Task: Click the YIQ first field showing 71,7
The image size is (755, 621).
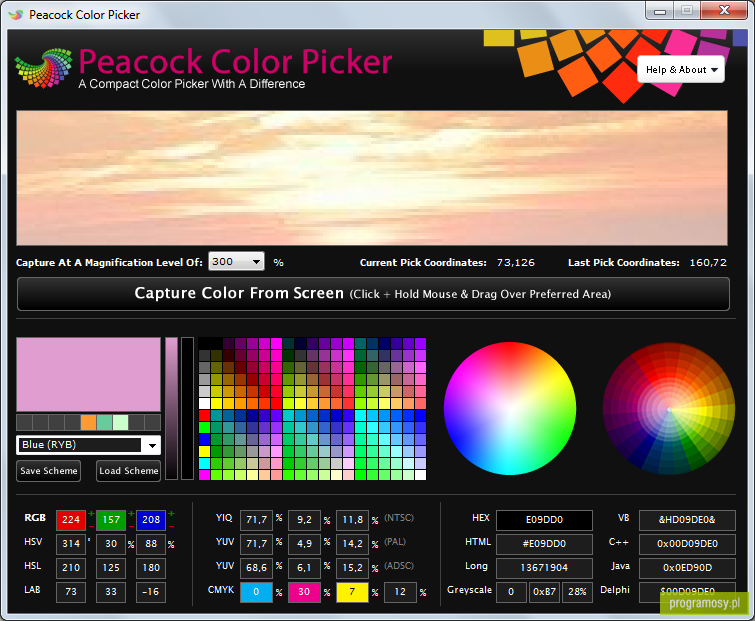Action: click(256, 520)
